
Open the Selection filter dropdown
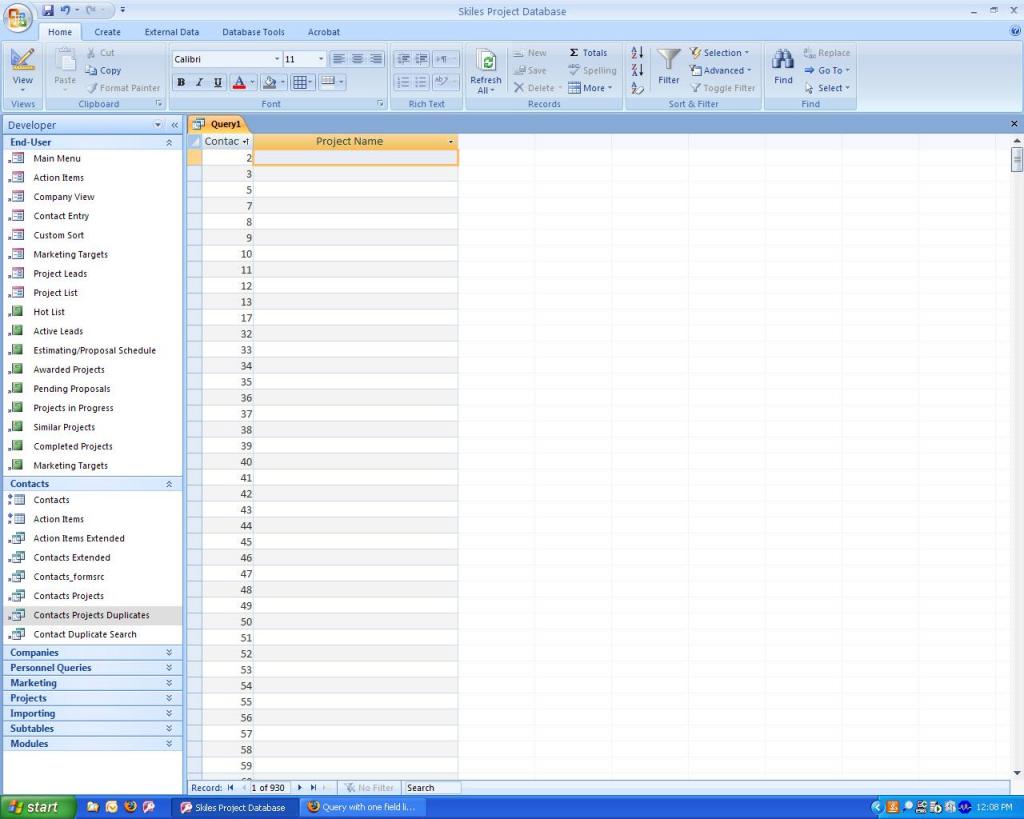720,53
